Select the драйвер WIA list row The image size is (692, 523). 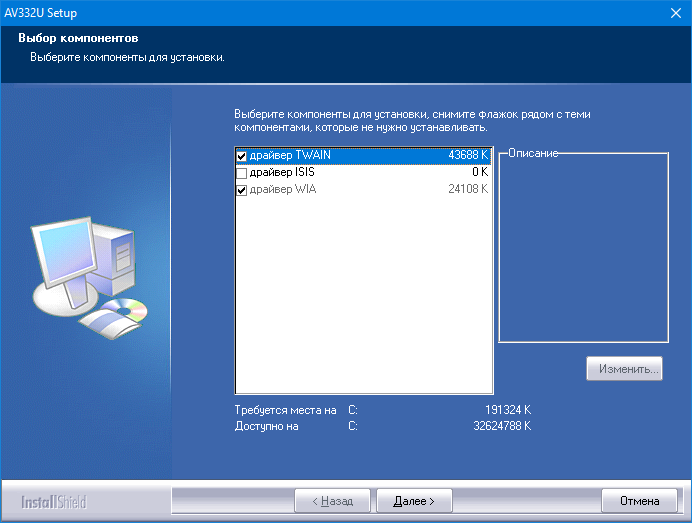pos(363,189)
